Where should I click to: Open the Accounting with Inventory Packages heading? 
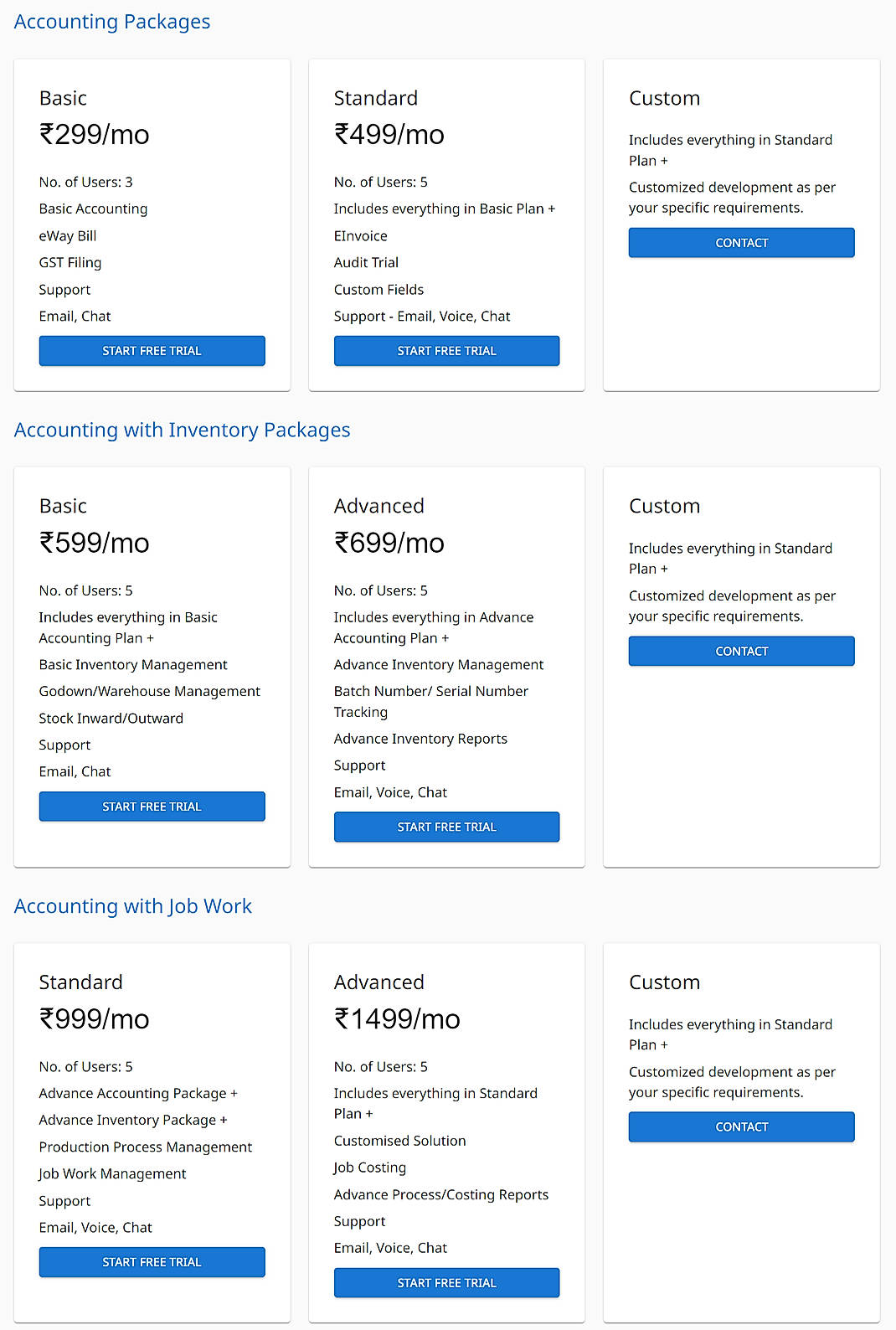(x=182, y=430)
